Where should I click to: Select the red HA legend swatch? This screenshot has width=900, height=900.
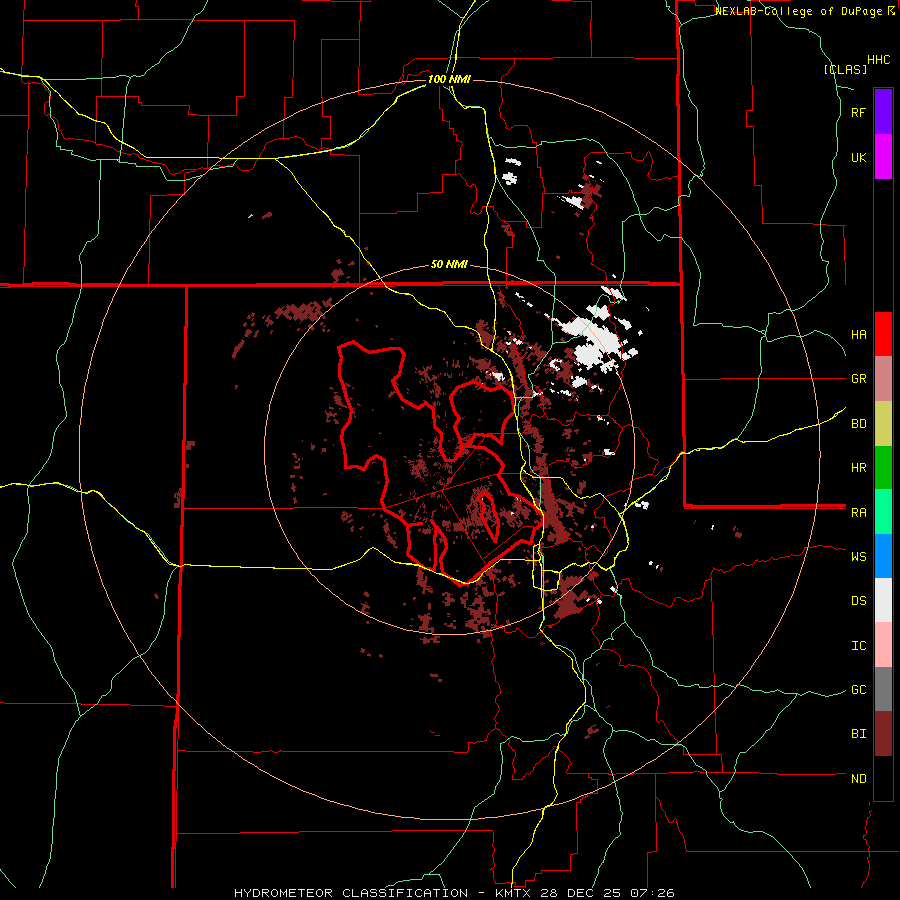[x=883, y=334]
